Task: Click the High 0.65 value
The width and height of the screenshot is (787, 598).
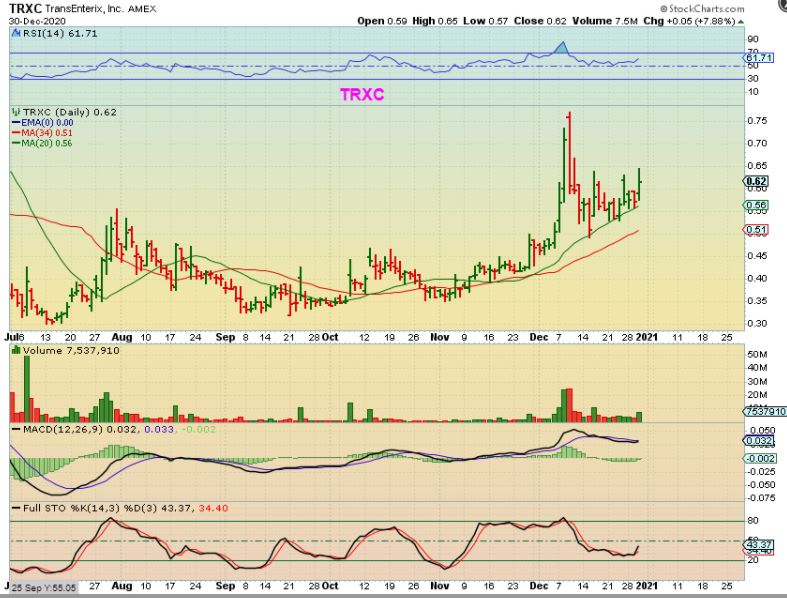Action: click(x=435, y=21)
